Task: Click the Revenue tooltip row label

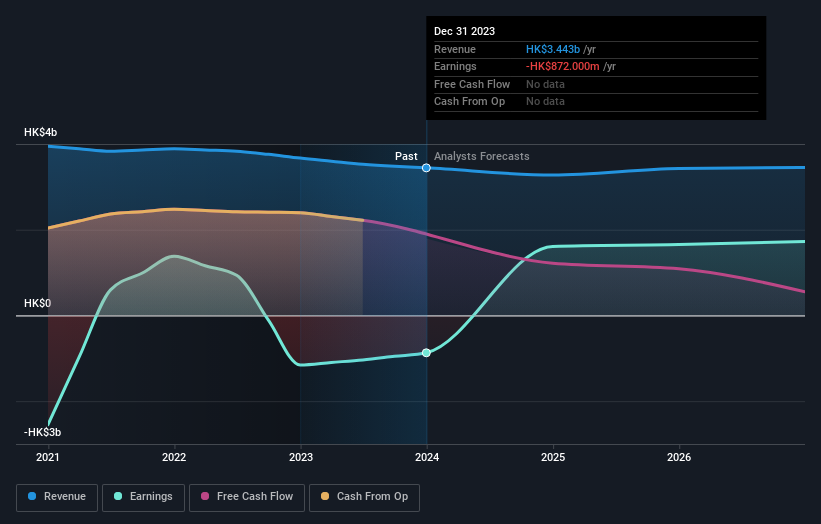Action: tap(455, 49)
